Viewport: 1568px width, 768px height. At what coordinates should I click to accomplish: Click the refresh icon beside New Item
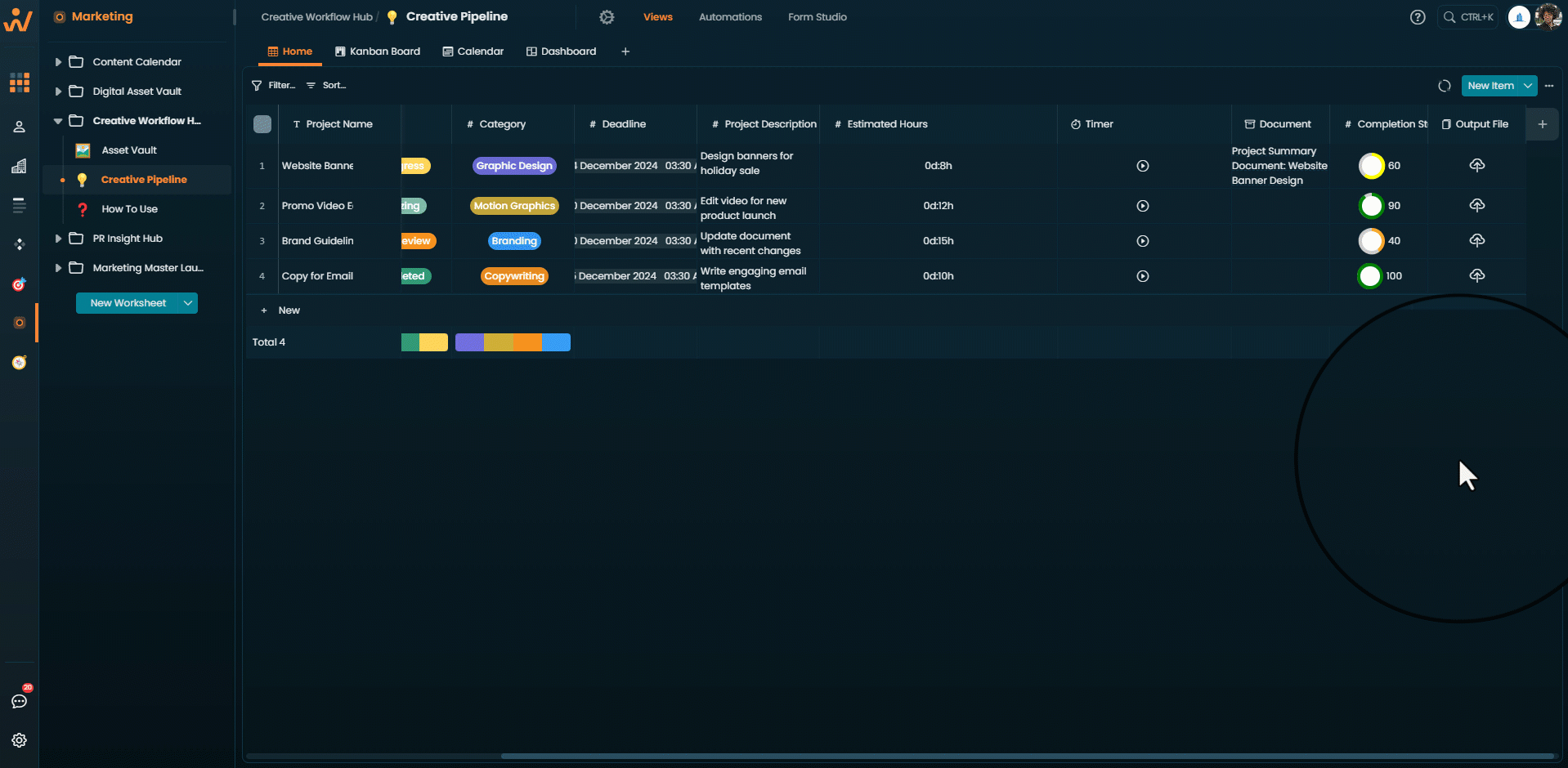[x=1445, y=86]
